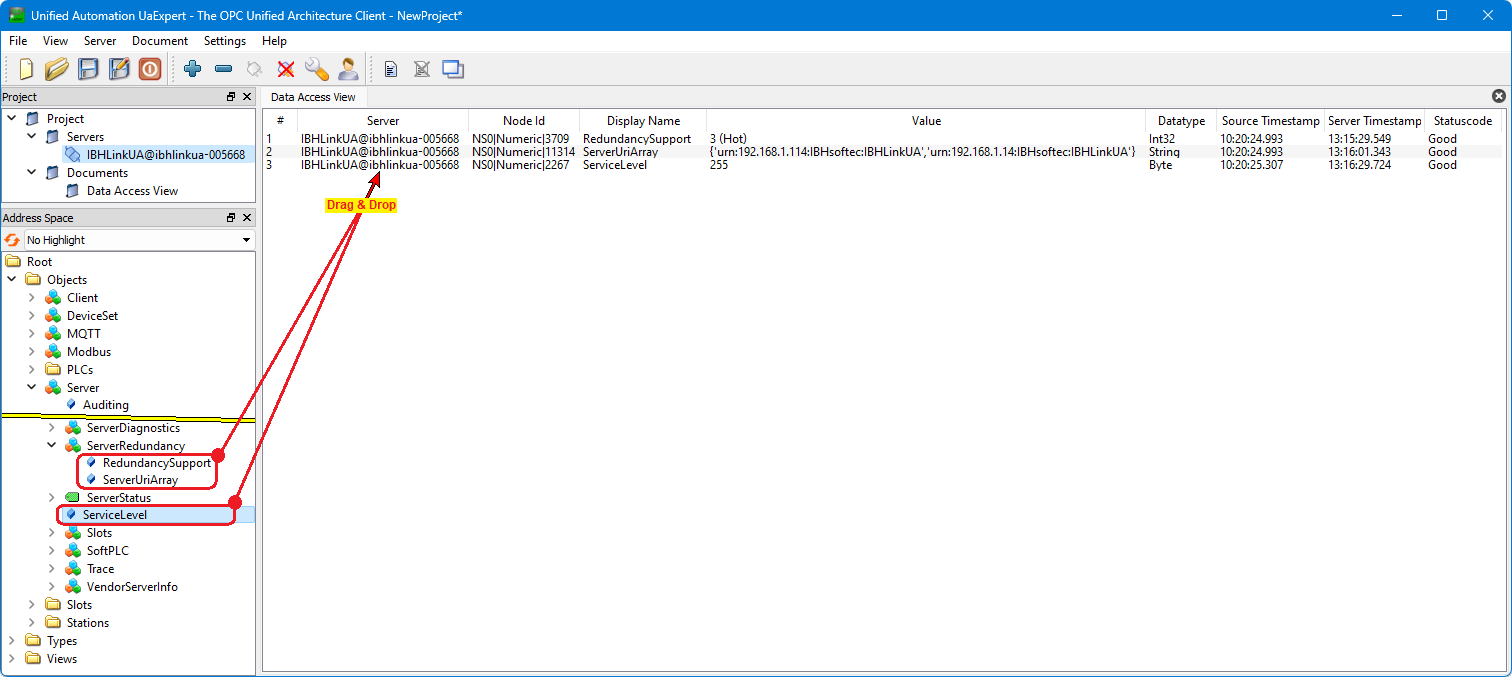Screen dimensions: 1512x677
Task: Click the refresh icon beside No Highlight
Action: tap(12, 240)
